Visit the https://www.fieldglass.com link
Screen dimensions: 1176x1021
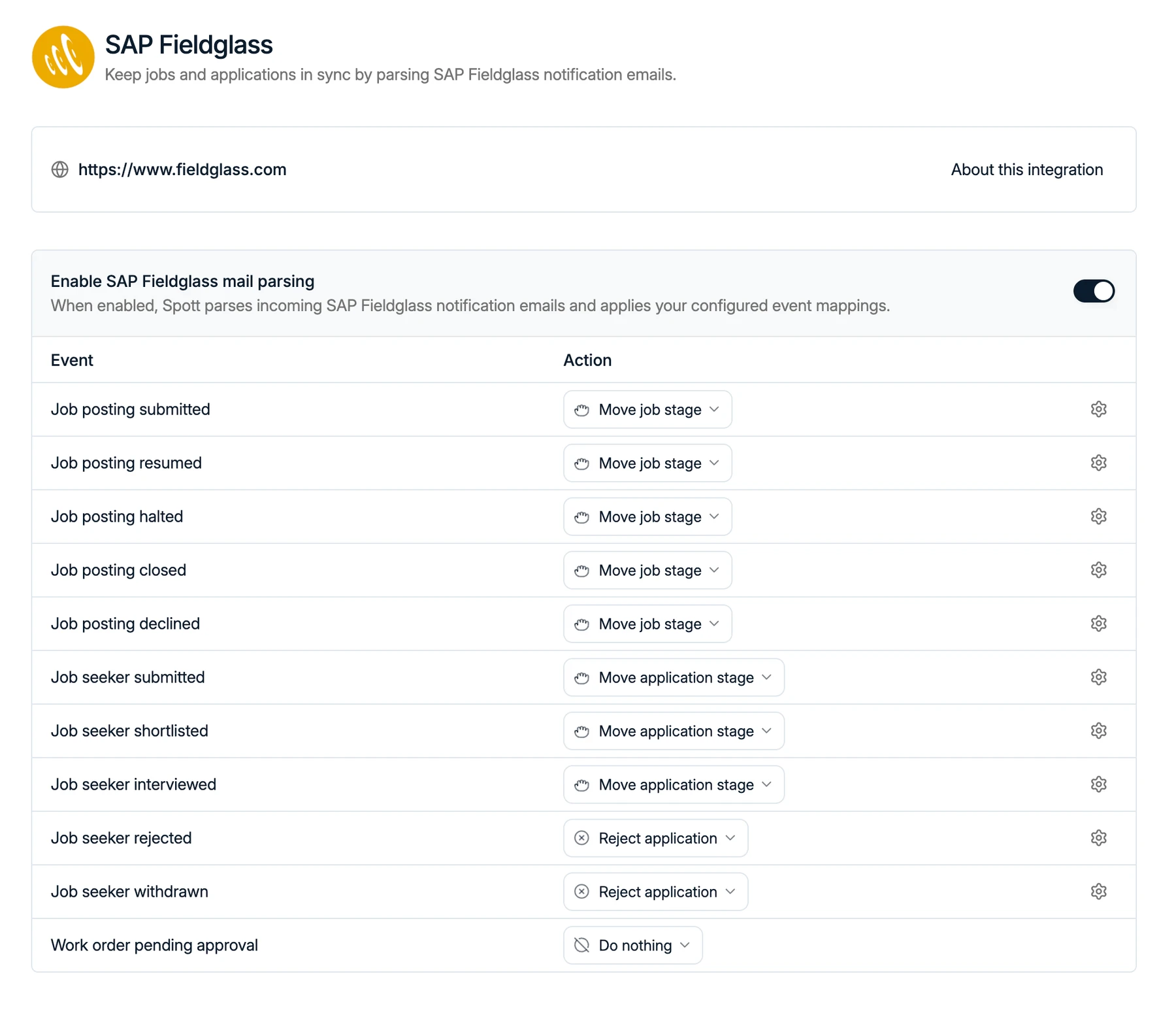(182, 169)
